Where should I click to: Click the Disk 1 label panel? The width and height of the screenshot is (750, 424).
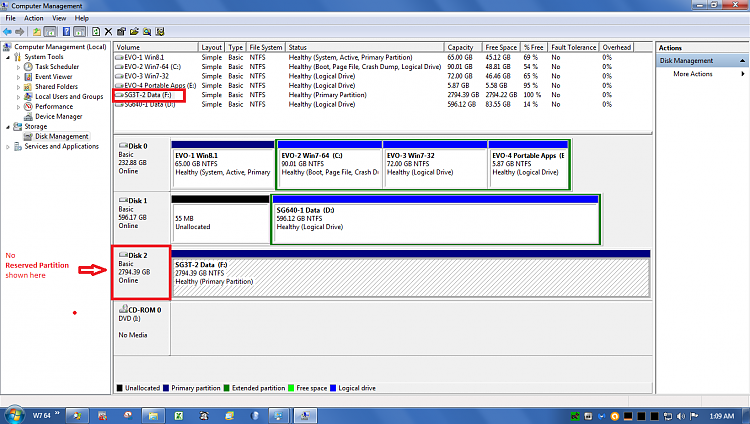point(142,219)
